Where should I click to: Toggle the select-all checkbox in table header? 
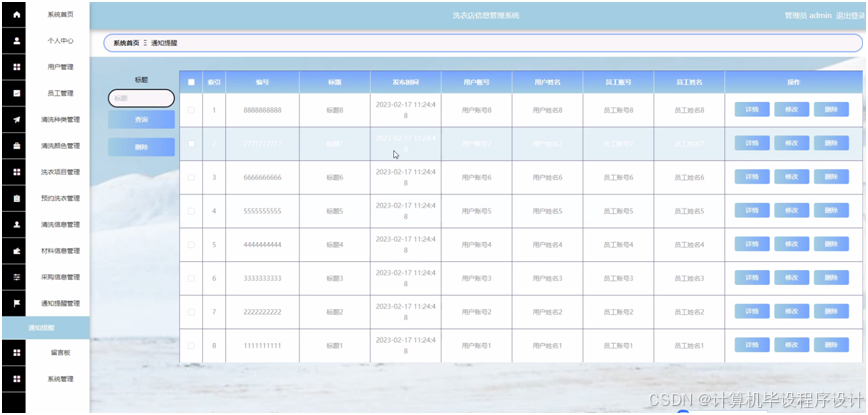(x=192, y=82)
